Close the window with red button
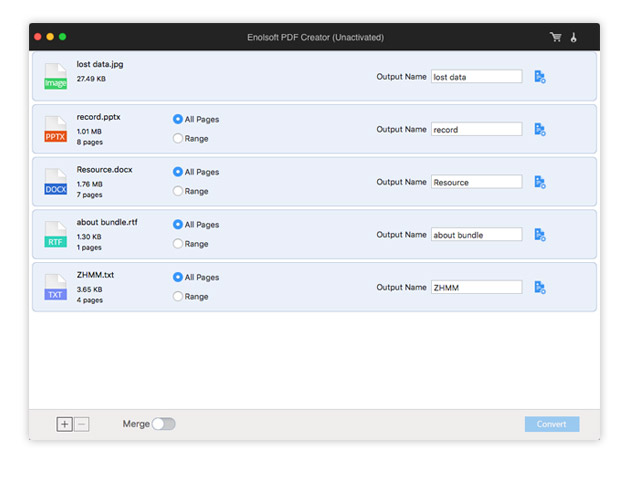Screen dimensions: 623x483 pyautogui.click(x=38, y=37)
